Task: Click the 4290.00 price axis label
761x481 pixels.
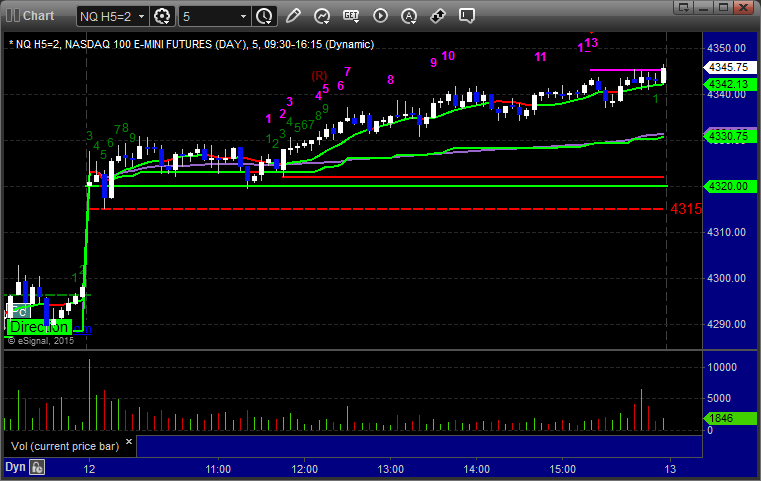Action: (727, 324)
